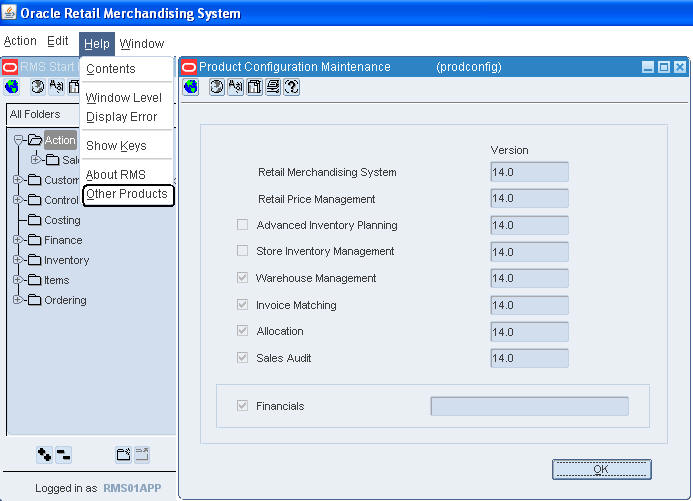Toggle Store Inventory Management checkbox
This screenshot has width=693, height=501.
pos(242,251)
